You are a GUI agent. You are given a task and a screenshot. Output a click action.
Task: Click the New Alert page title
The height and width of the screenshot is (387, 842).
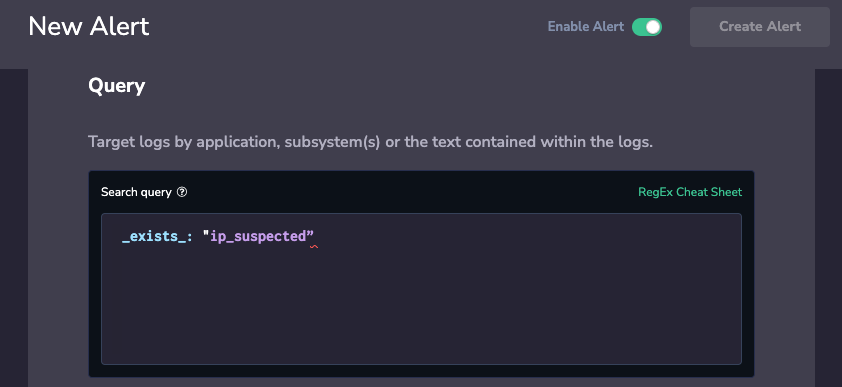click(x=89, y=26)
